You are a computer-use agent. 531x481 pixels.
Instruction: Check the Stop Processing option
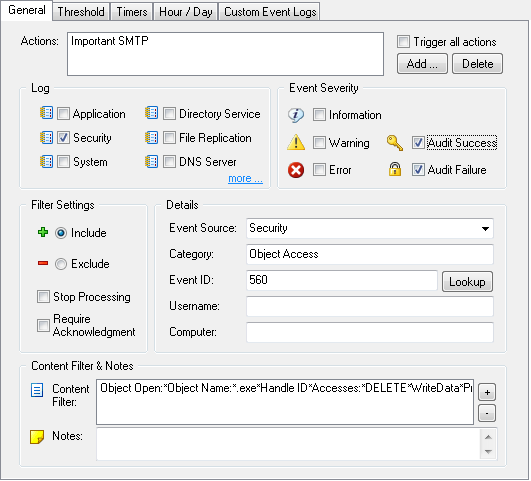(x=43, y=296)
